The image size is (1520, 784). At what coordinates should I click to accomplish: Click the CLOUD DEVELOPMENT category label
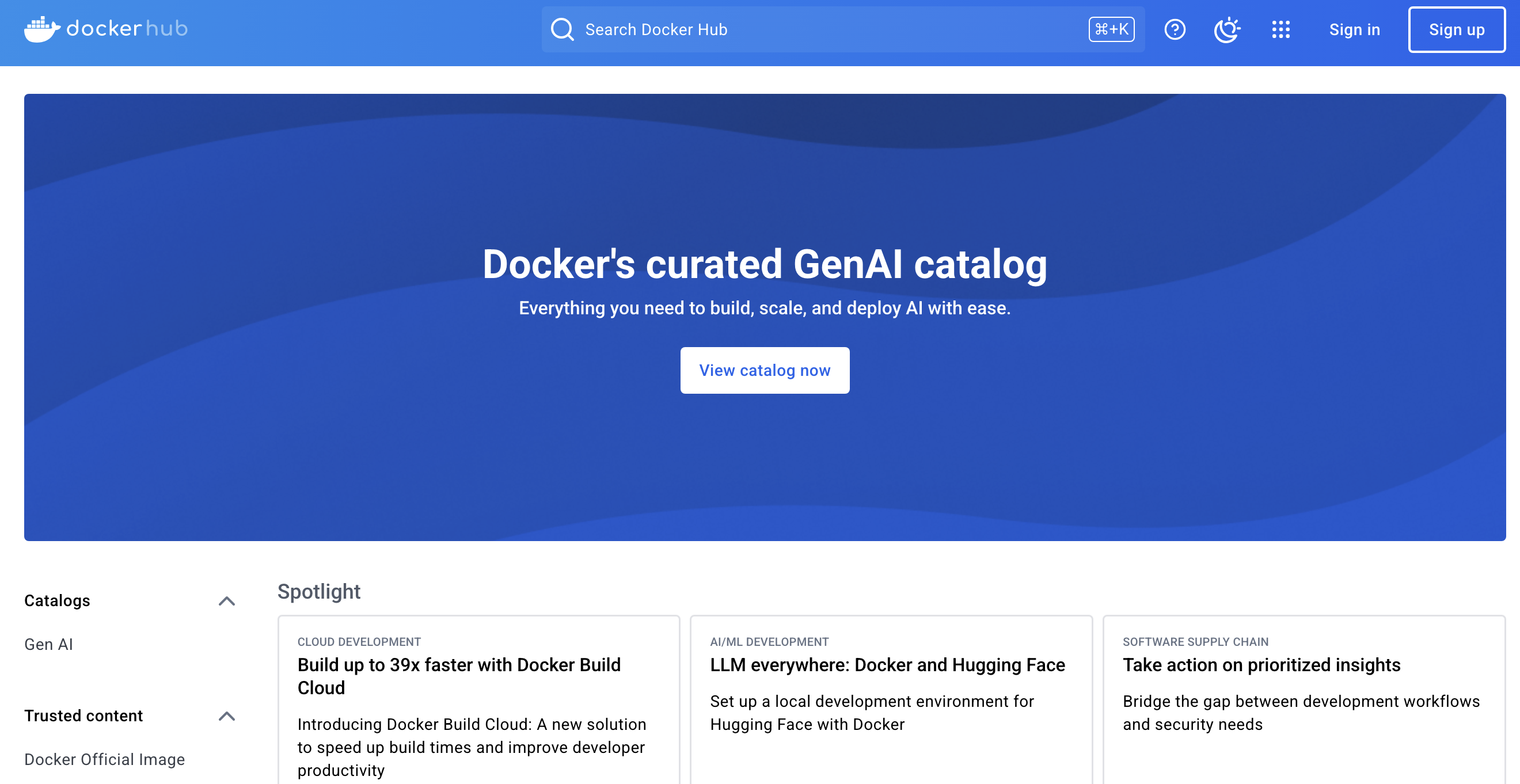(x=359, y=642)
